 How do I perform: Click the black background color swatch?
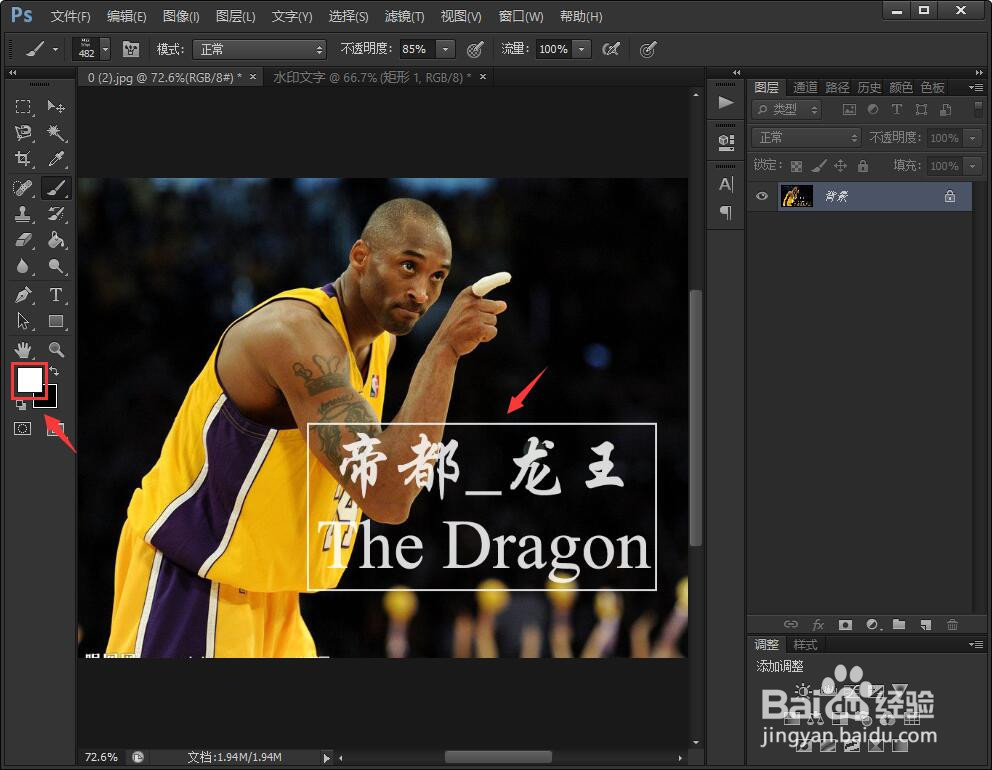point(49,399)
